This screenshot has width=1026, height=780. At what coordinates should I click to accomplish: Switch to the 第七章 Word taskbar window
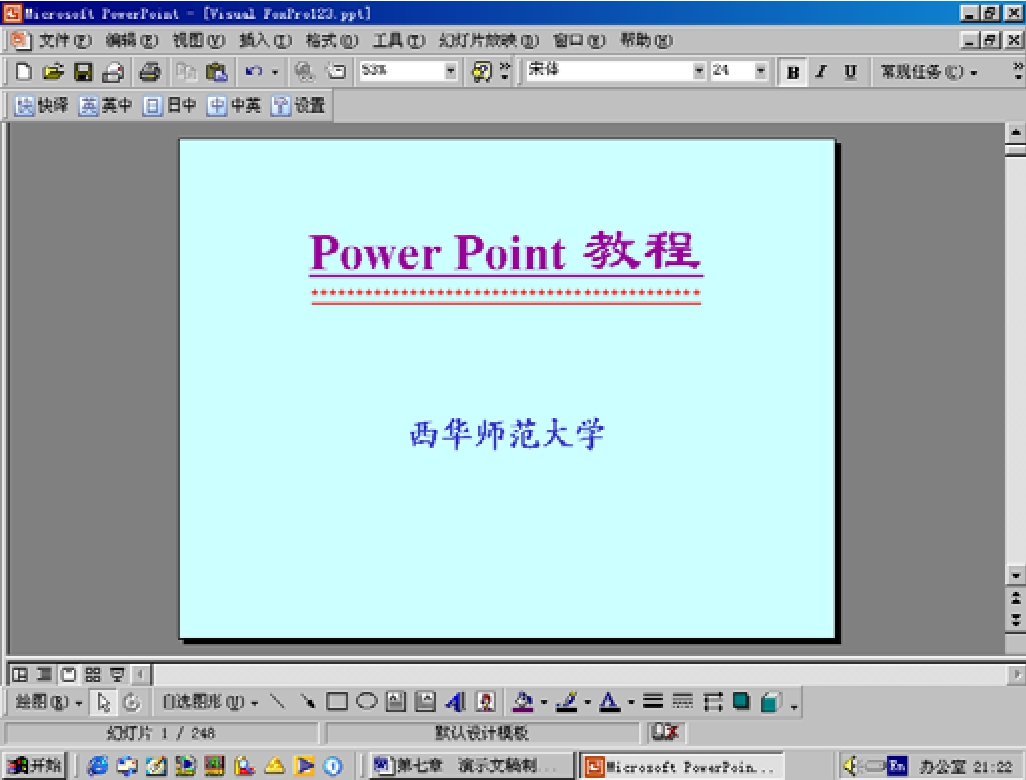point(470,765)
